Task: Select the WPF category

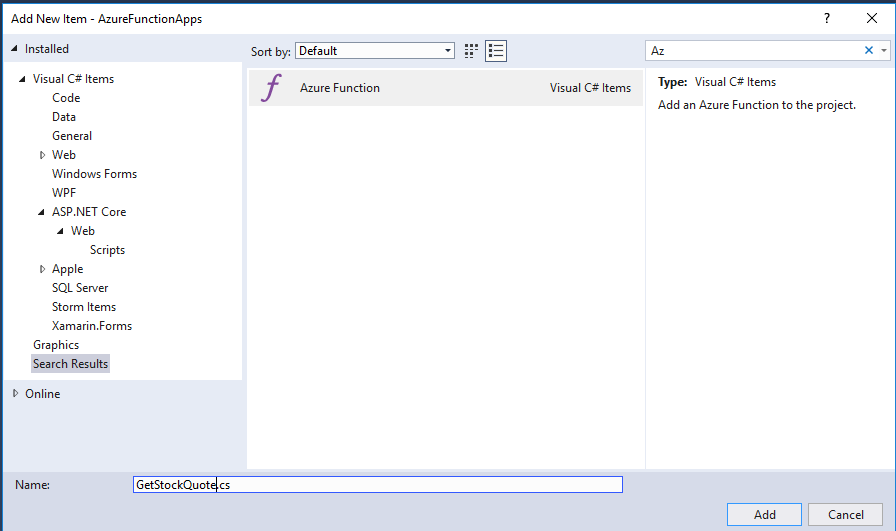Action: [64, 193]
